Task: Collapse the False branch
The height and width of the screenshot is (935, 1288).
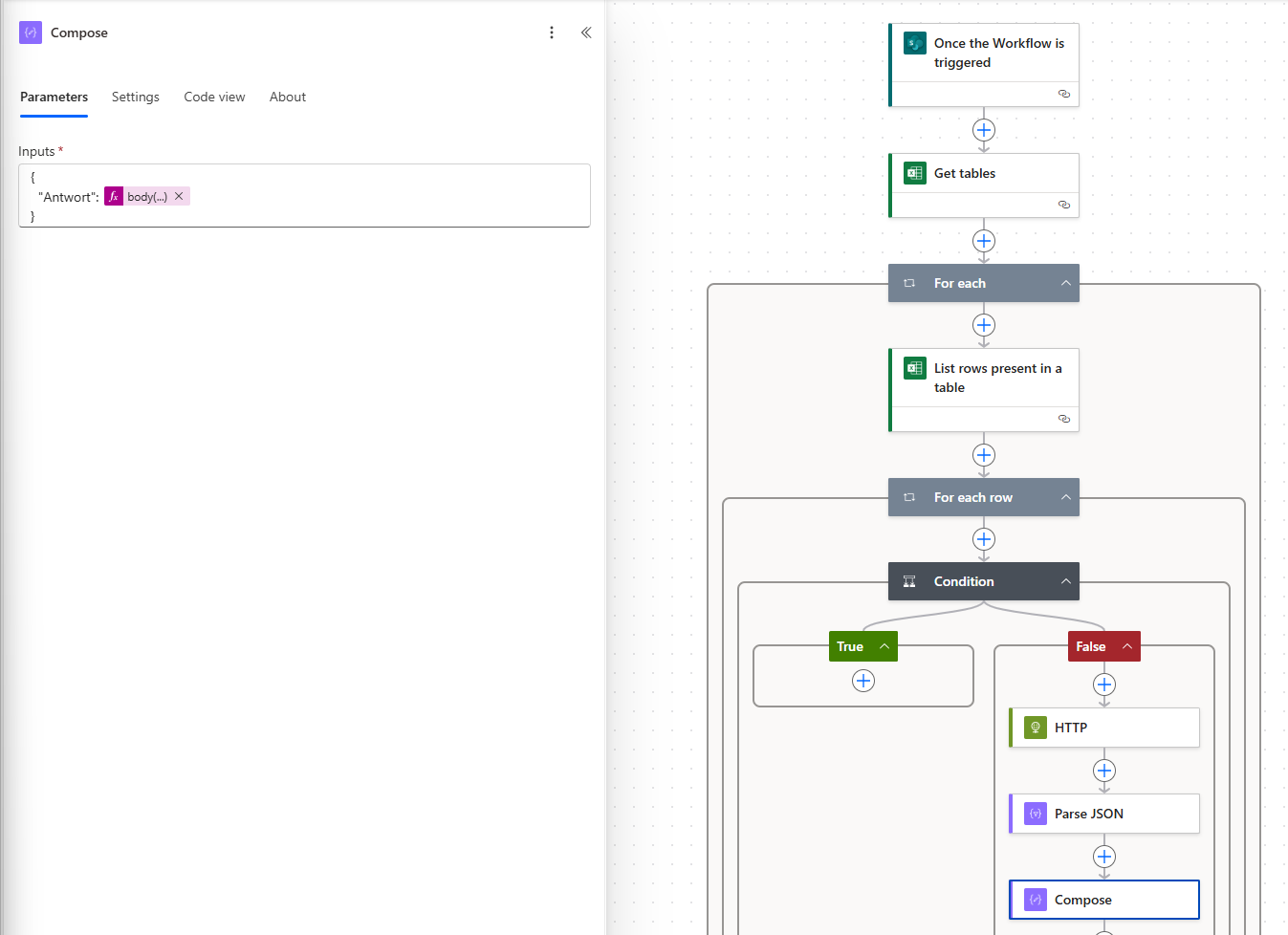Action: pyautogui.click(x=1127, y=646)
